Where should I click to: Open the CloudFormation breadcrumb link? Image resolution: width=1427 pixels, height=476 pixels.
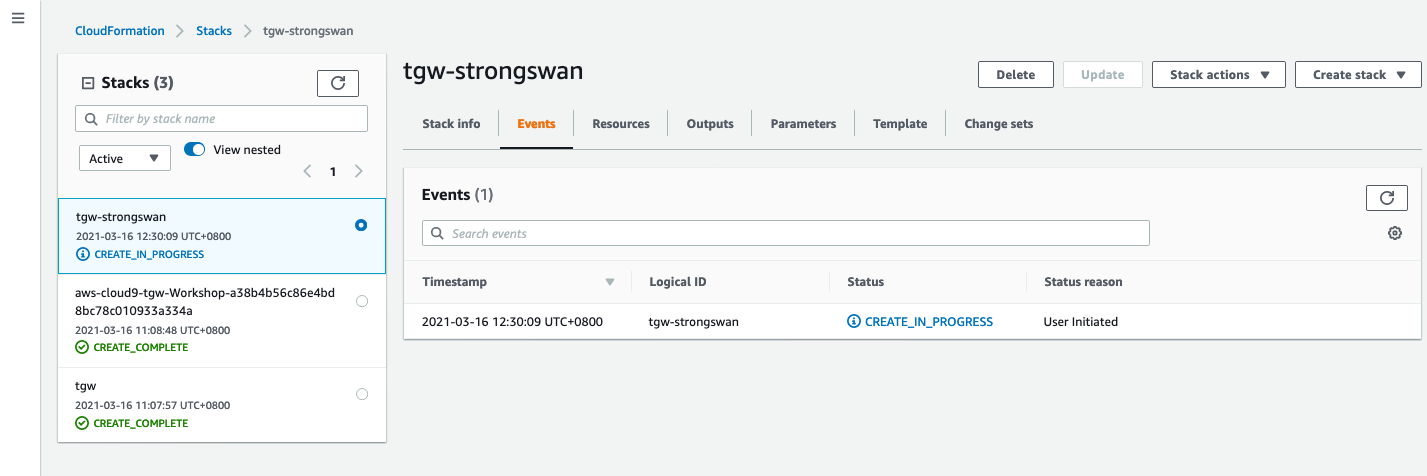click(x=120, y=31)
